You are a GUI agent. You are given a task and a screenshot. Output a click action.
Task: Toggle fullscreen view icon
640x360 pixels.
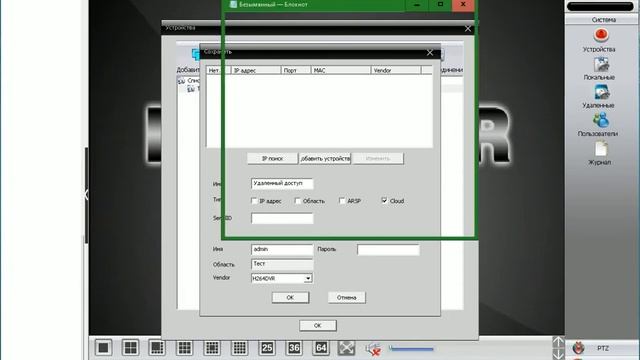pyautogui.click(x=346, y=348)
